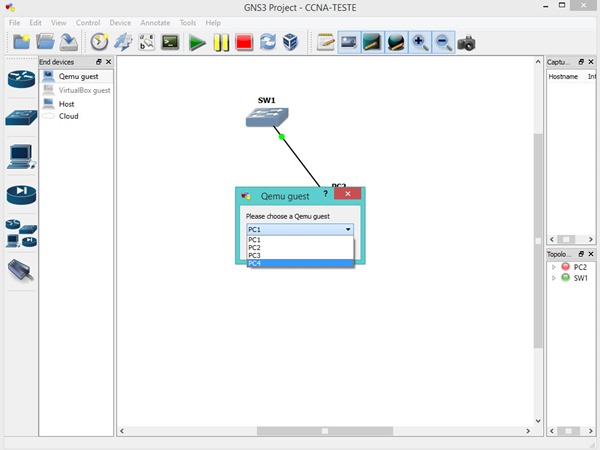The width and height of the screenshot is (600, 450).
Task: Choose PC2 in the dropdown list
Action: point(300,248)
